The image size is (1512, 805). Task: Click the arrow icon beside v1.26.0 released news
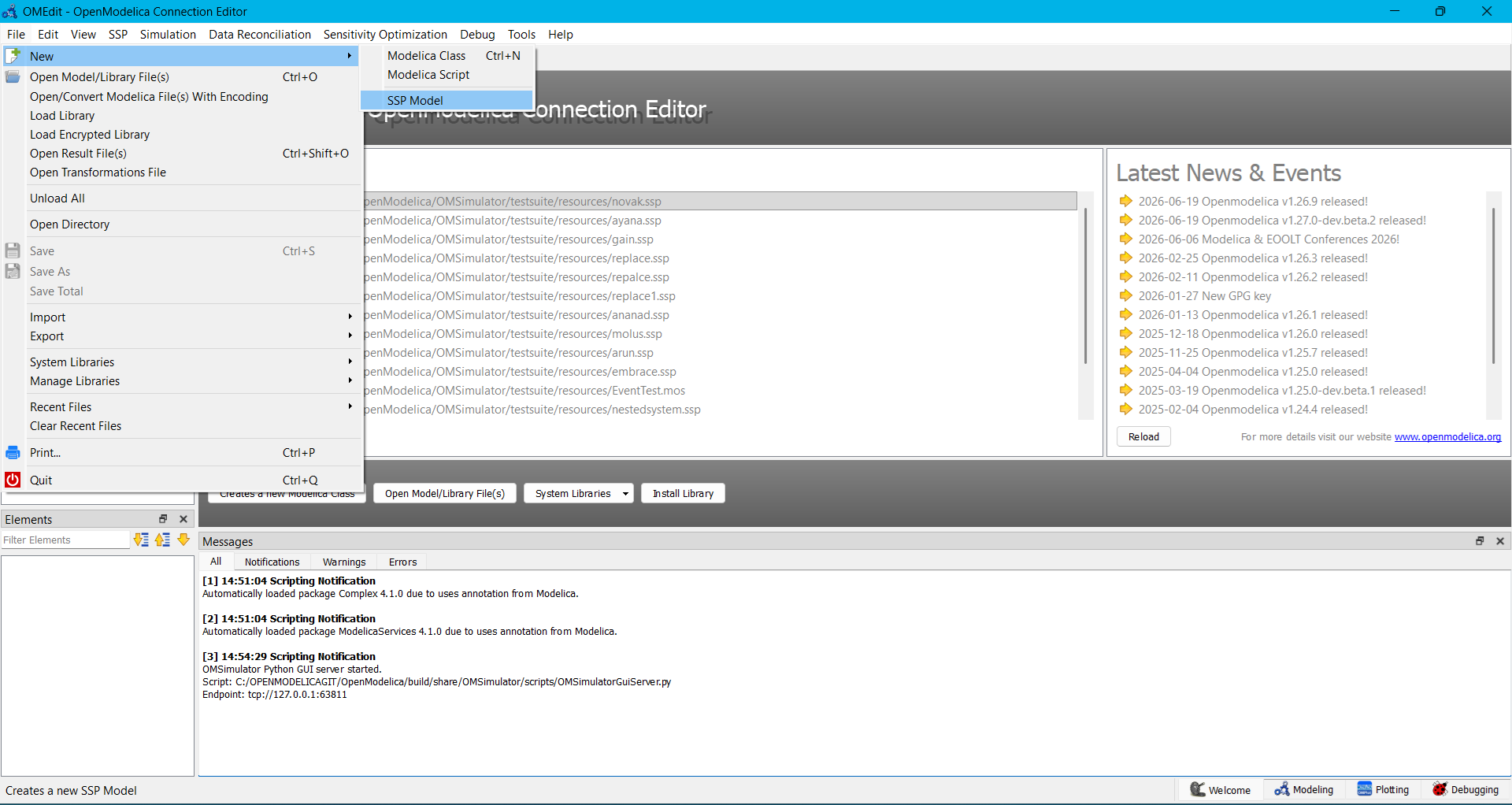1126,333
